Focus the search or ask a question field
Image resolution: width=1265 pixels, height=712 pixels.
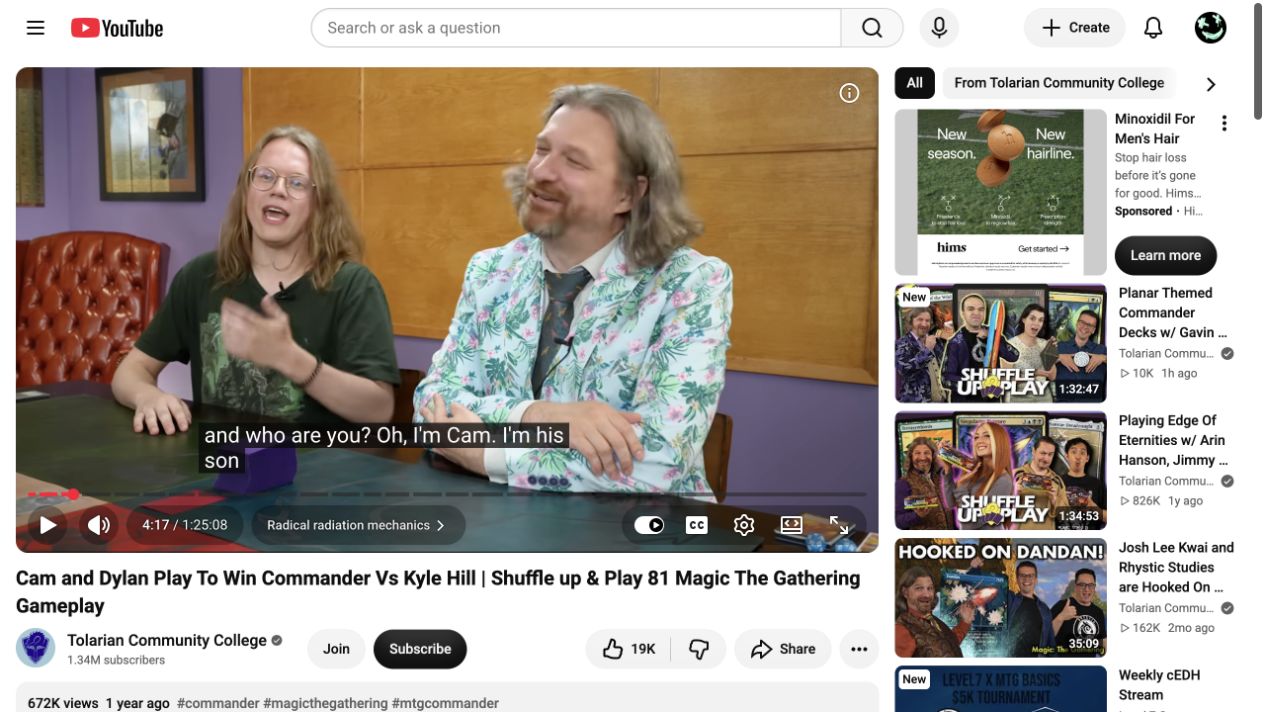coord(576,28)
